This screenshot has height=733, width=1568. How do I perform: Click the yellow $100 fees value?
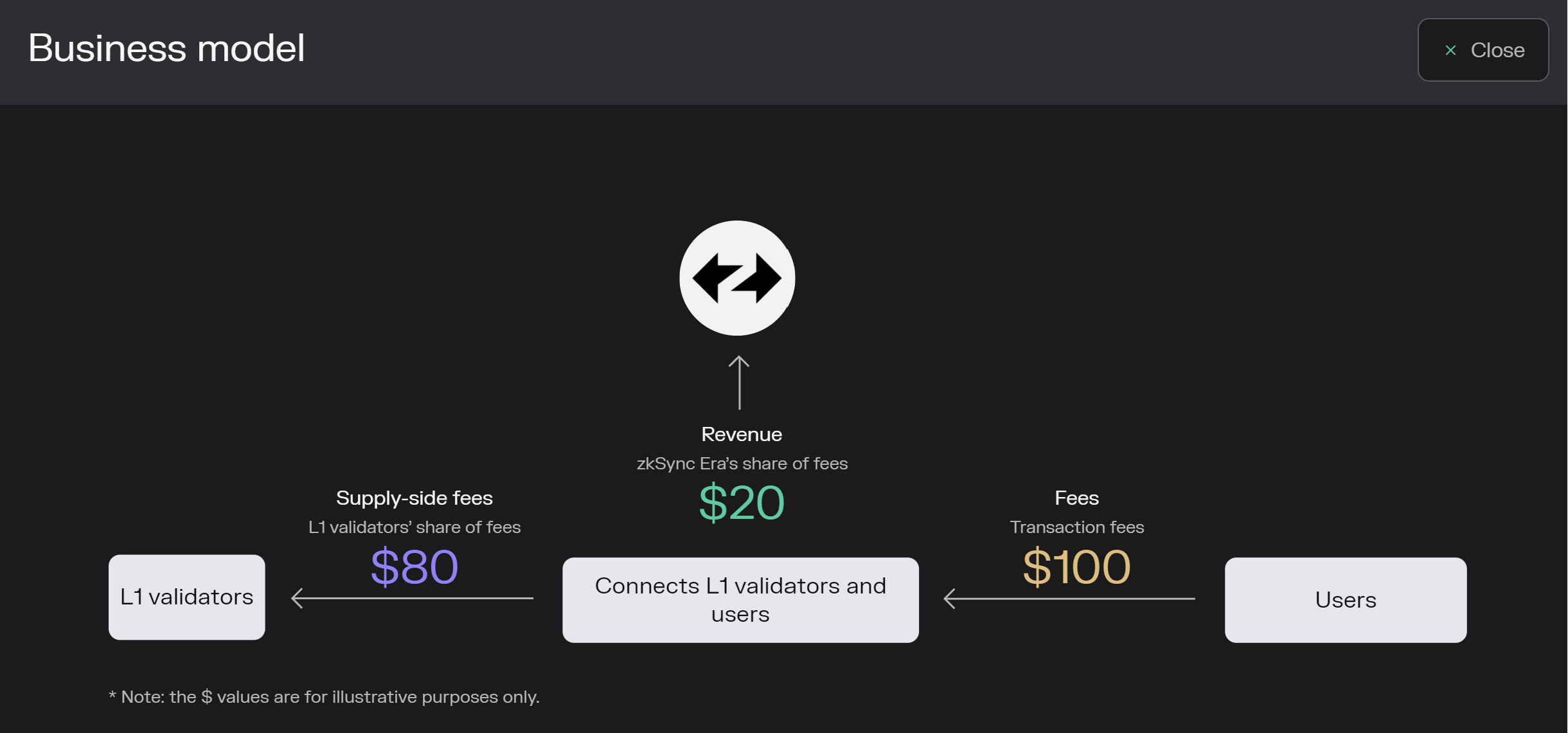coord(1076,567)
